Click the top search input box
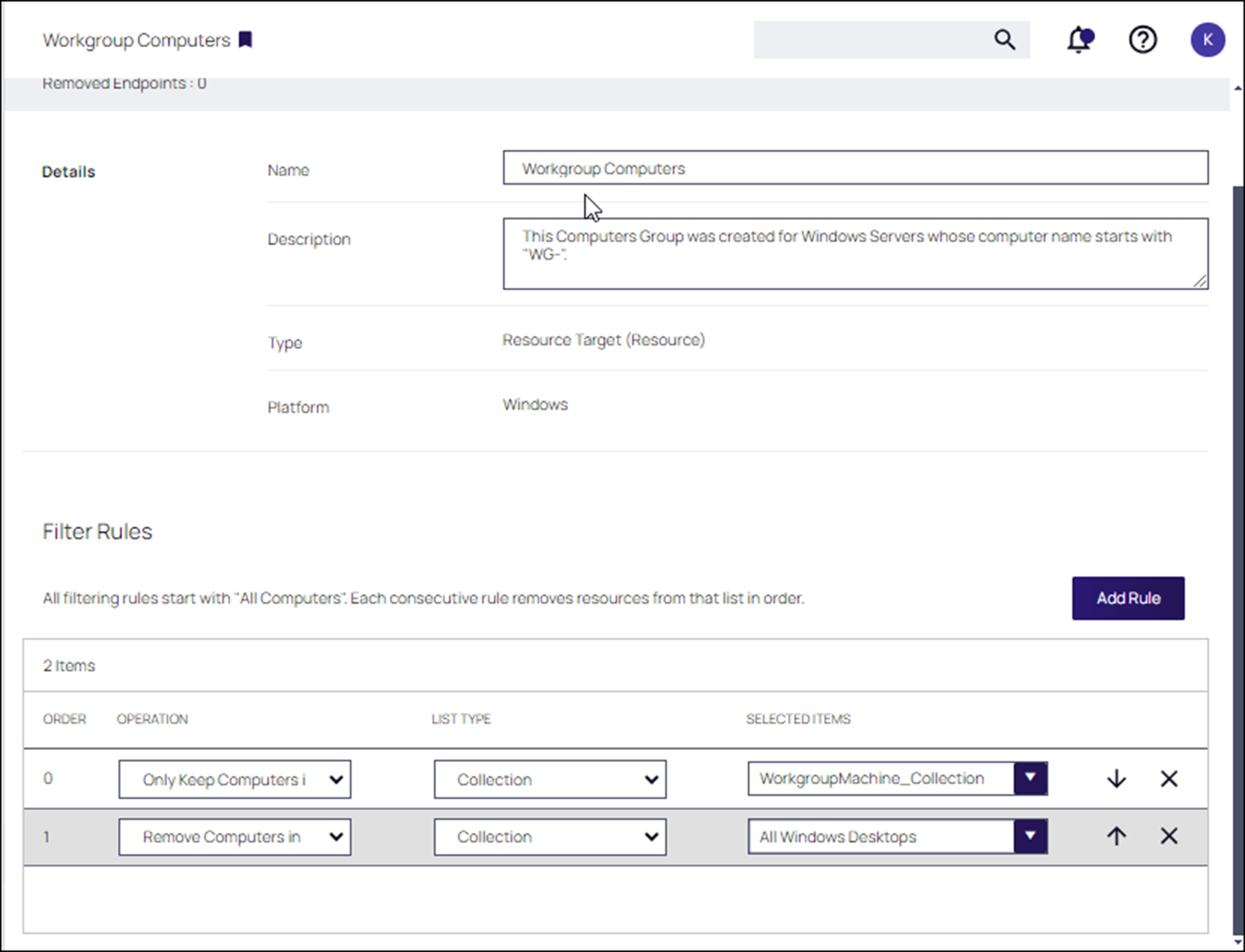This screenshot has width=1245, height=952. [x=871, y=40]
